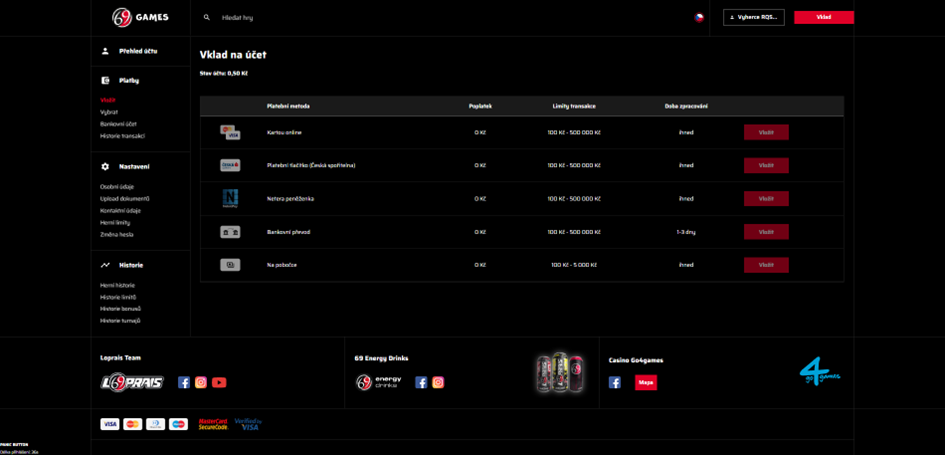The width and height of the screenshot is (945, 455).
Task: Click the Maestro logo in the footer
Action: tap(178, 424)
